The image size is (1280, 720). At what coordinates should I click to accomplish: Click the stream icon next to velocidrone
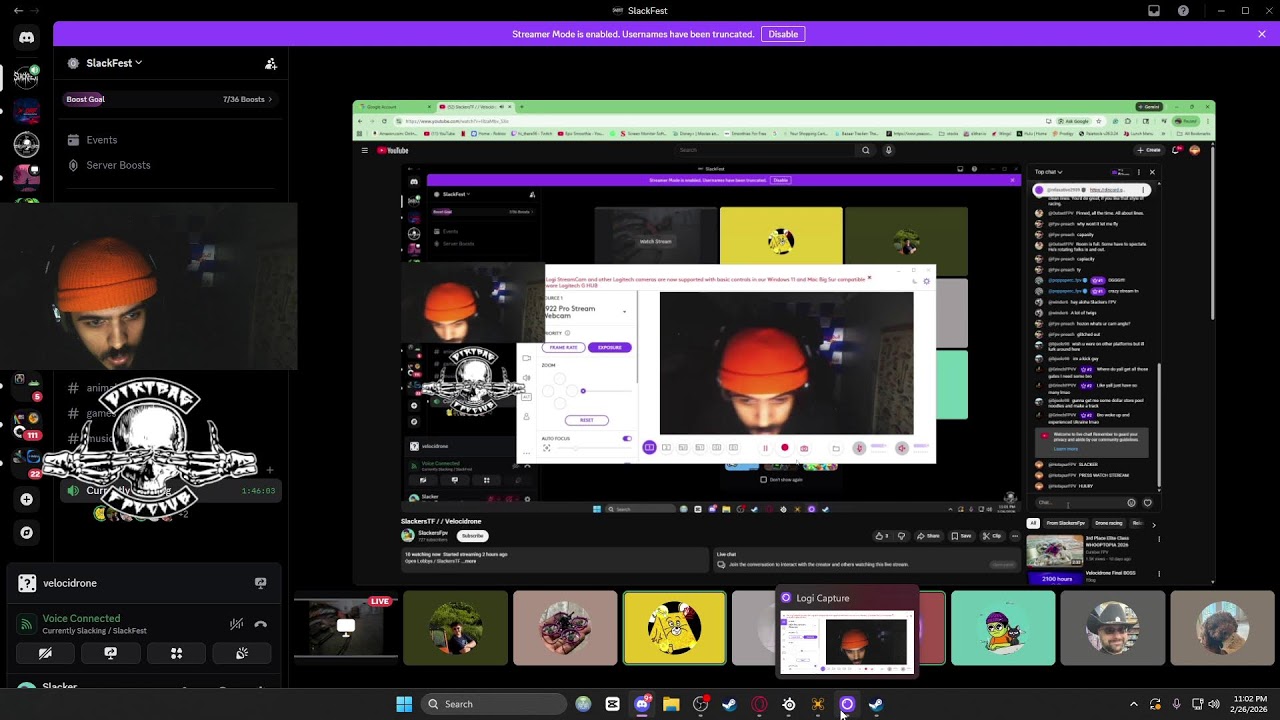[261, 583]
